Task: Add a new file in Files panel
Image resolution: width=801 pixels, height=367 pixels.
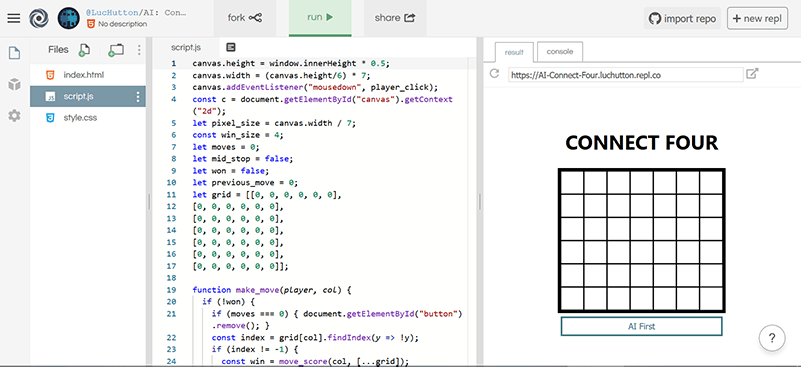Action: click(x=84, y=50)
